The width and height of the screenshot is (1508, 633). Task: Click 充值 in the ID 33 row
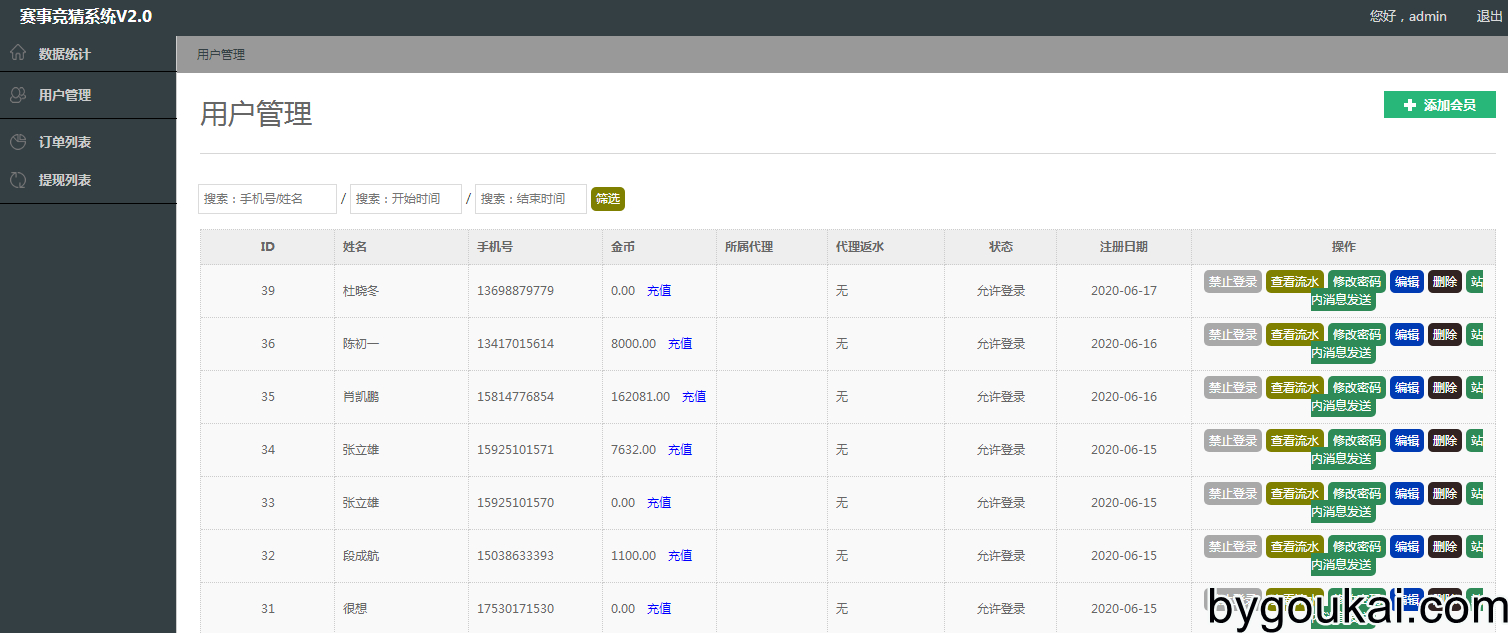[x=659, y=503]
